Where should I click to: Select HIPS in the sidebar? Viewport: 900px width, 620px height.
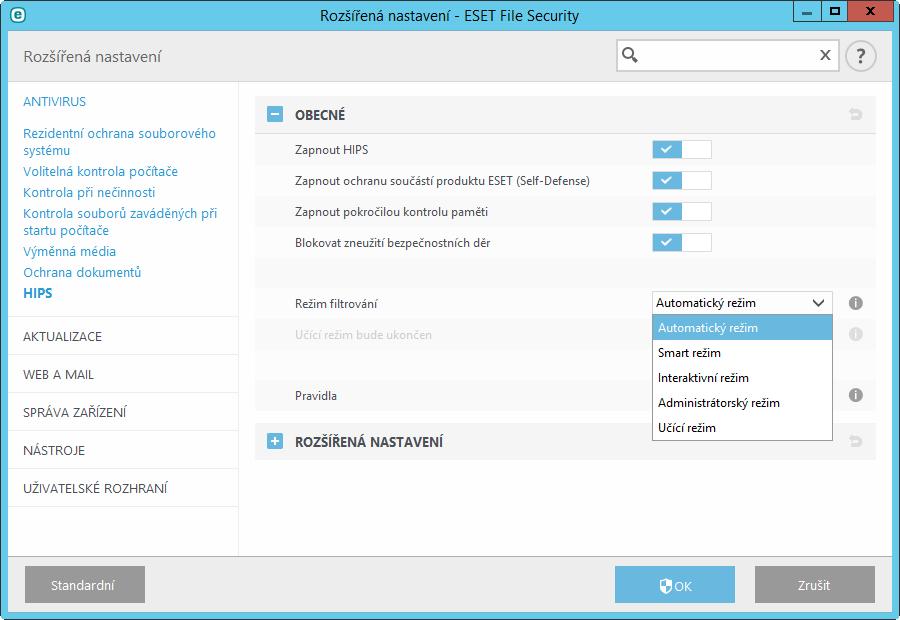(x=37, y=293)
